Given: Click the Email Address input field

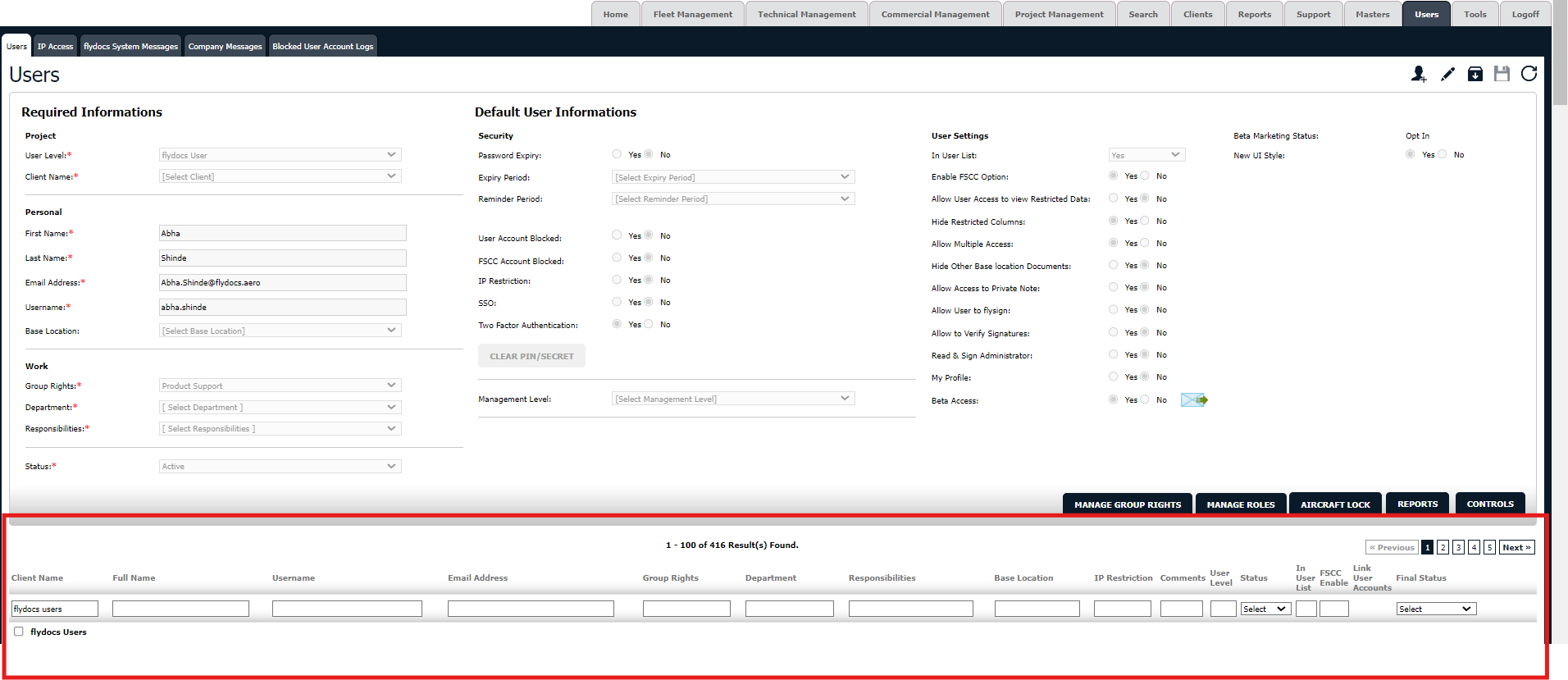Looking at the screenshot, I should (x=283, y=282).
